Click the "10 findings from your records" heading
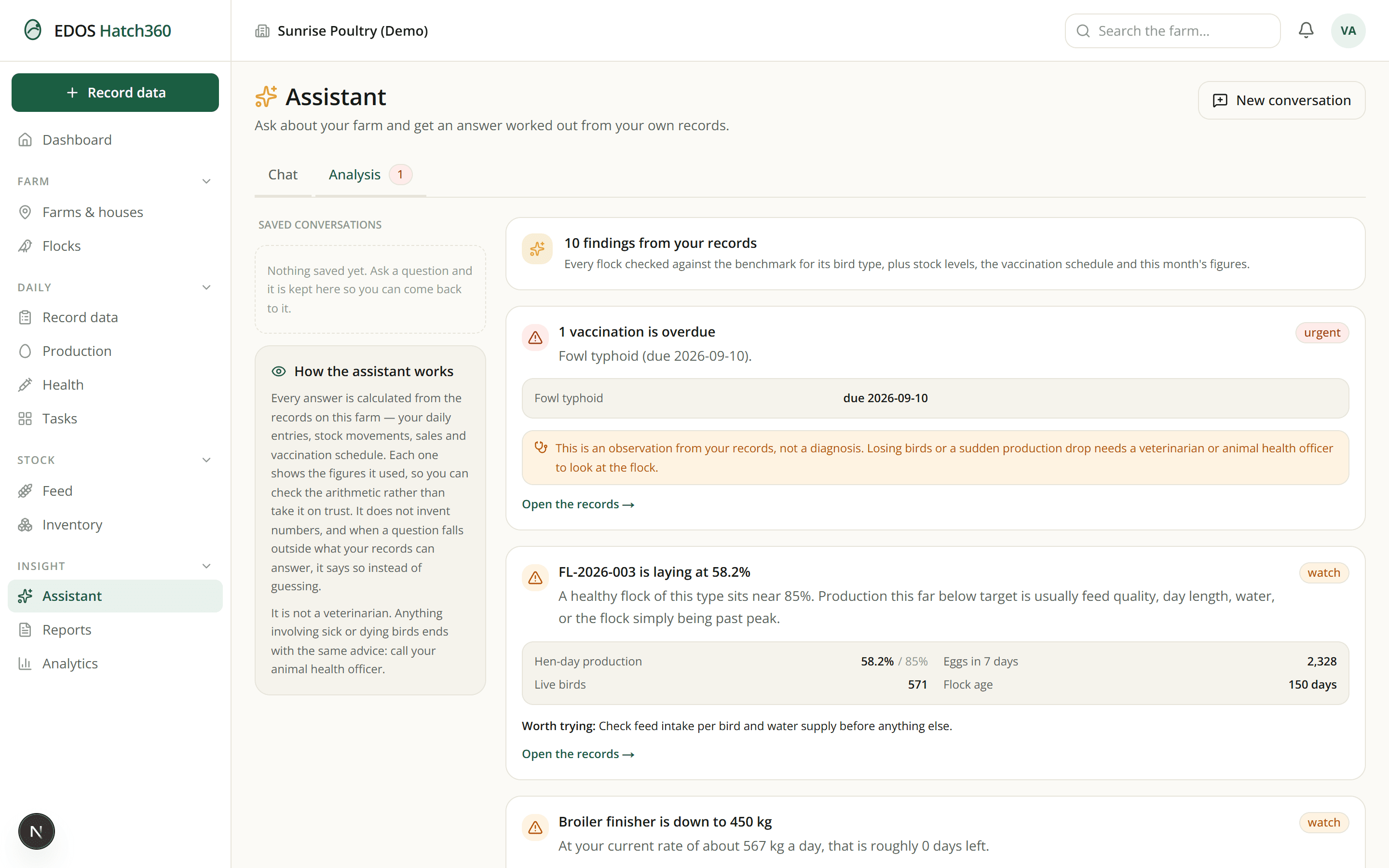 point(660,244)
